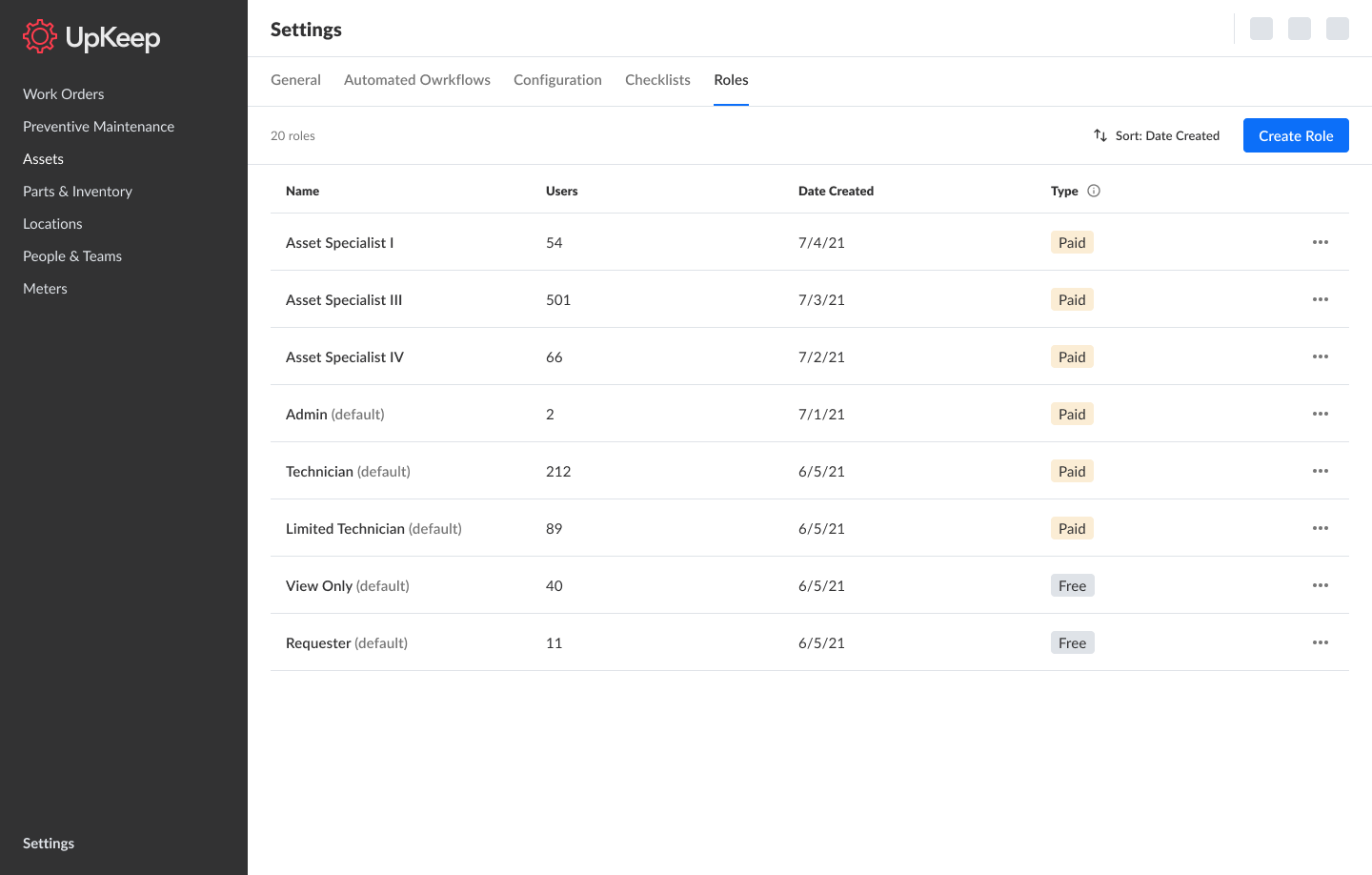Select the View Only (default) role name
The image size is (1372, 875).
348,585
